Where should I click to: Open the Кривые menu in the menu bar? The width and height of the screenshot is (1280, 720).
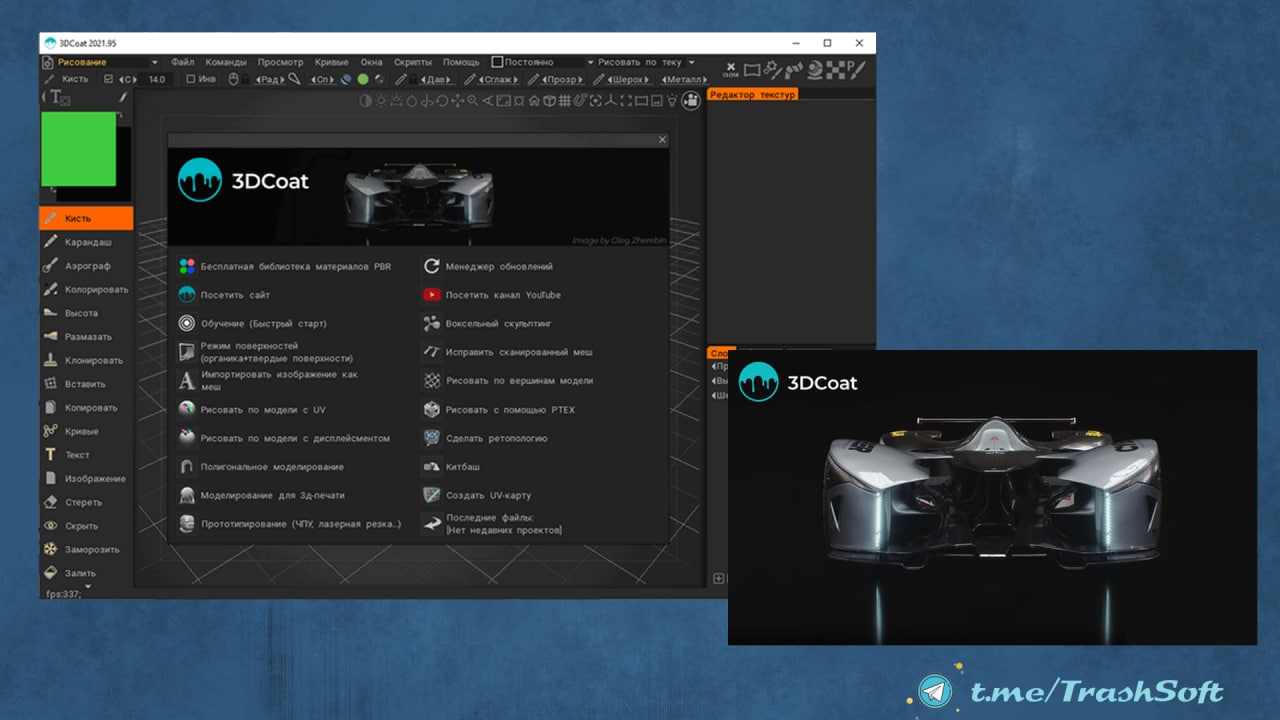pyautogui.click(x=331, y=62)
